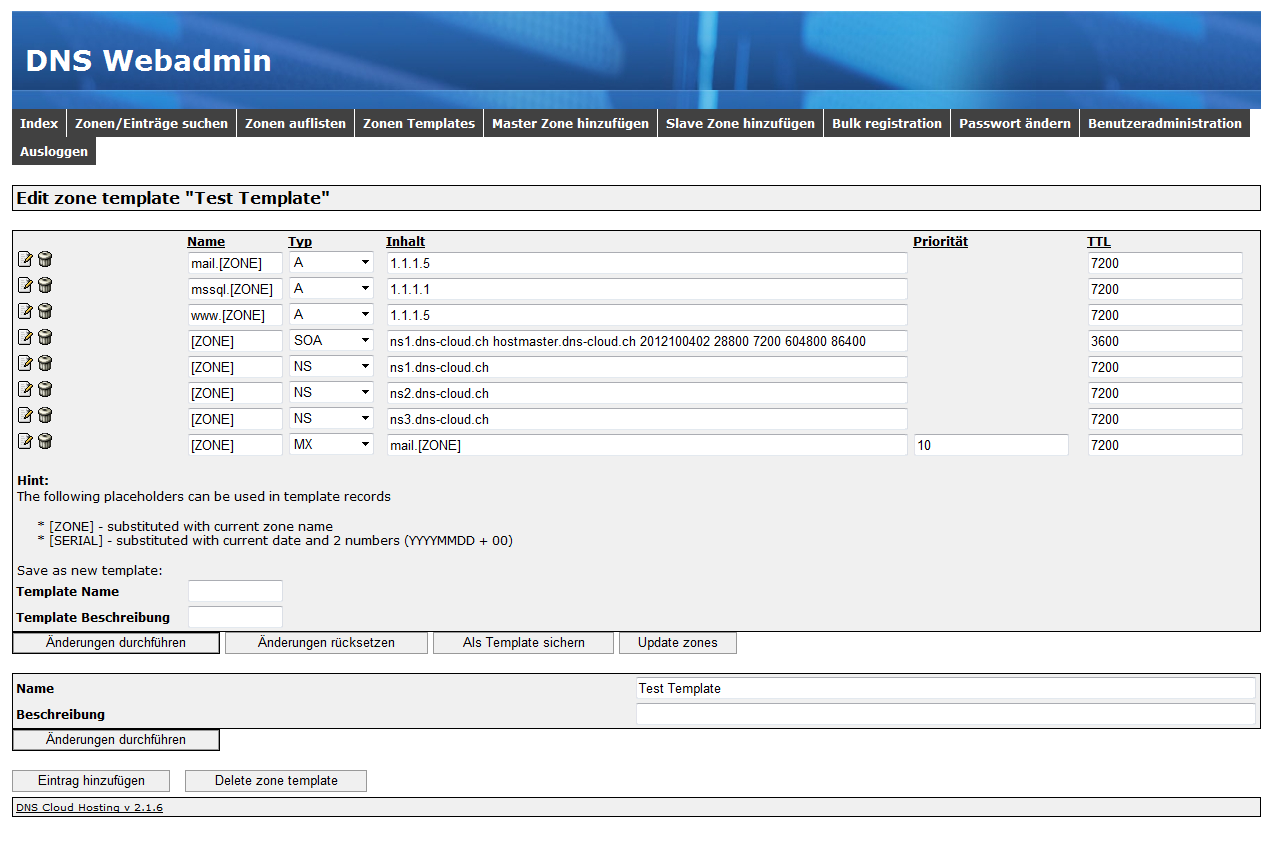1275x843 pixels.
Task: Open the Typ dropdown for ns1.dns-cloud.ch
Action: 331,367
